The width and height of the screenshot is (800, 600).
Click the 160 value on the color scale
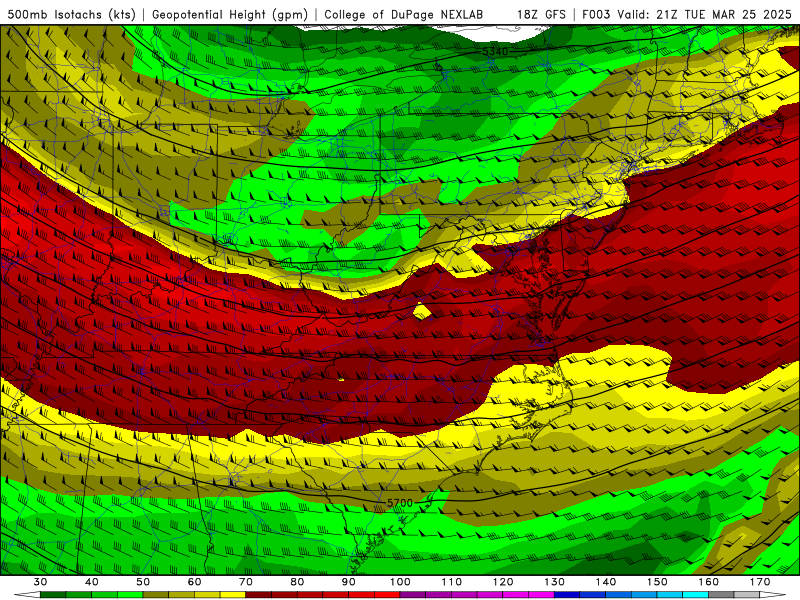[709, 582]
